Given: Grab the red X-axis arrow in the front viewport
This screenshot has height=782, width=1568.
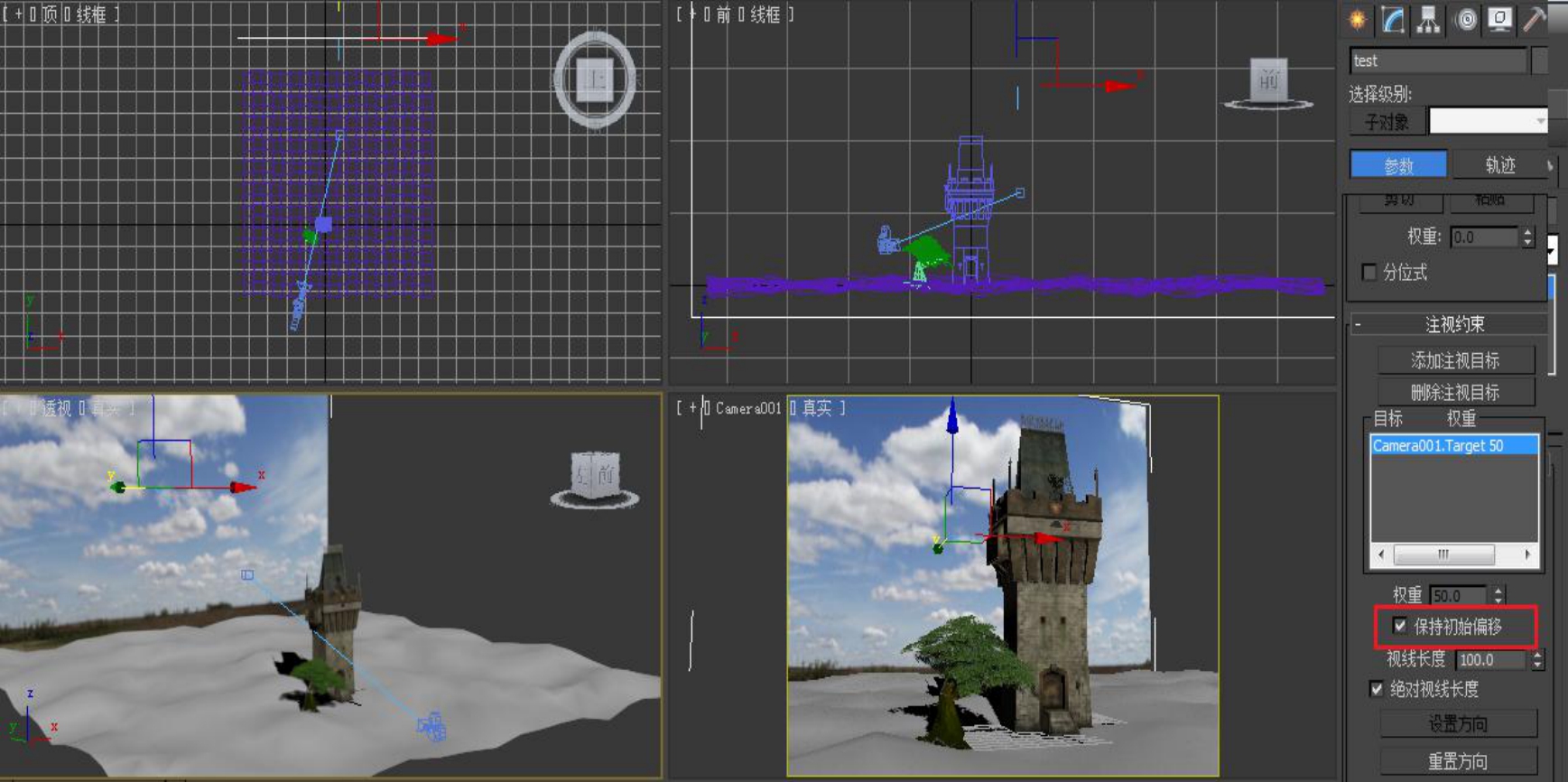Looking at the screenshot, I should click(1119, 87).
